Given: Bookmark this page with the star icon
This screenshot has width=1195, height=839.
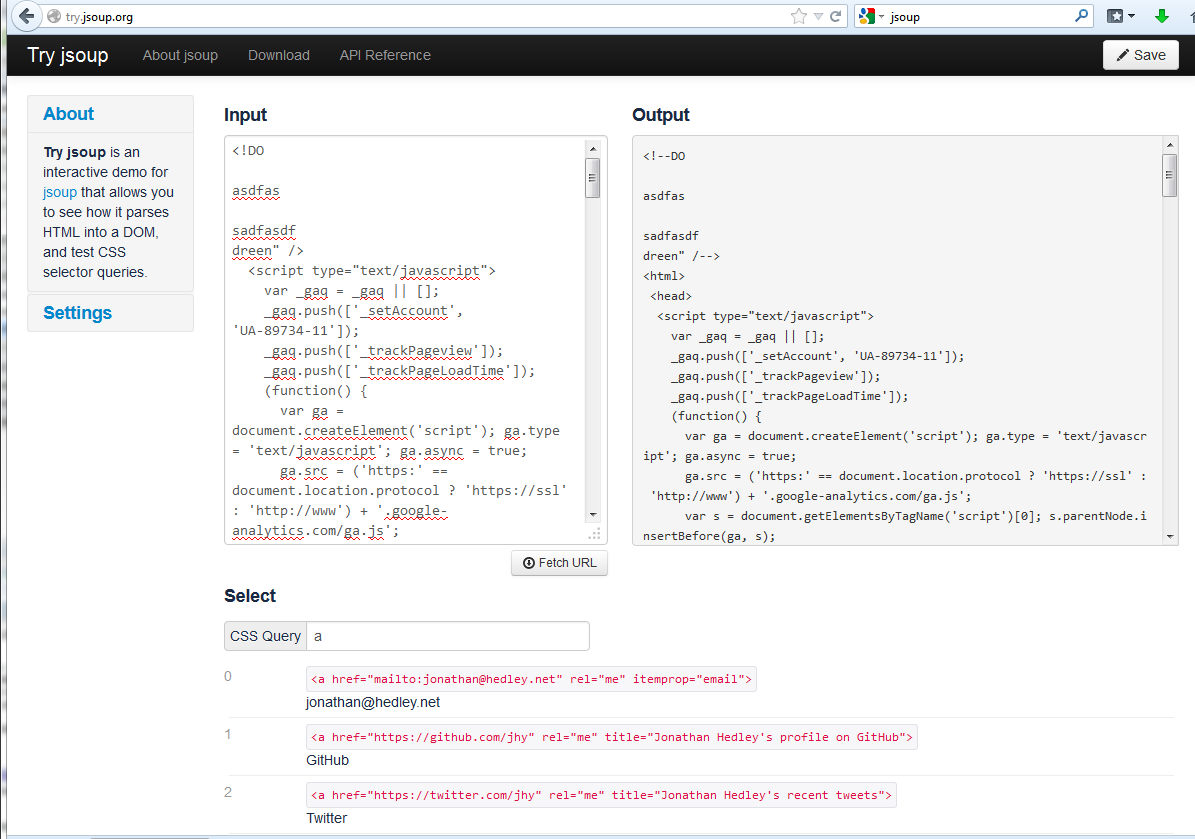Looking at the screenshot, I should [x=799, y=17].
